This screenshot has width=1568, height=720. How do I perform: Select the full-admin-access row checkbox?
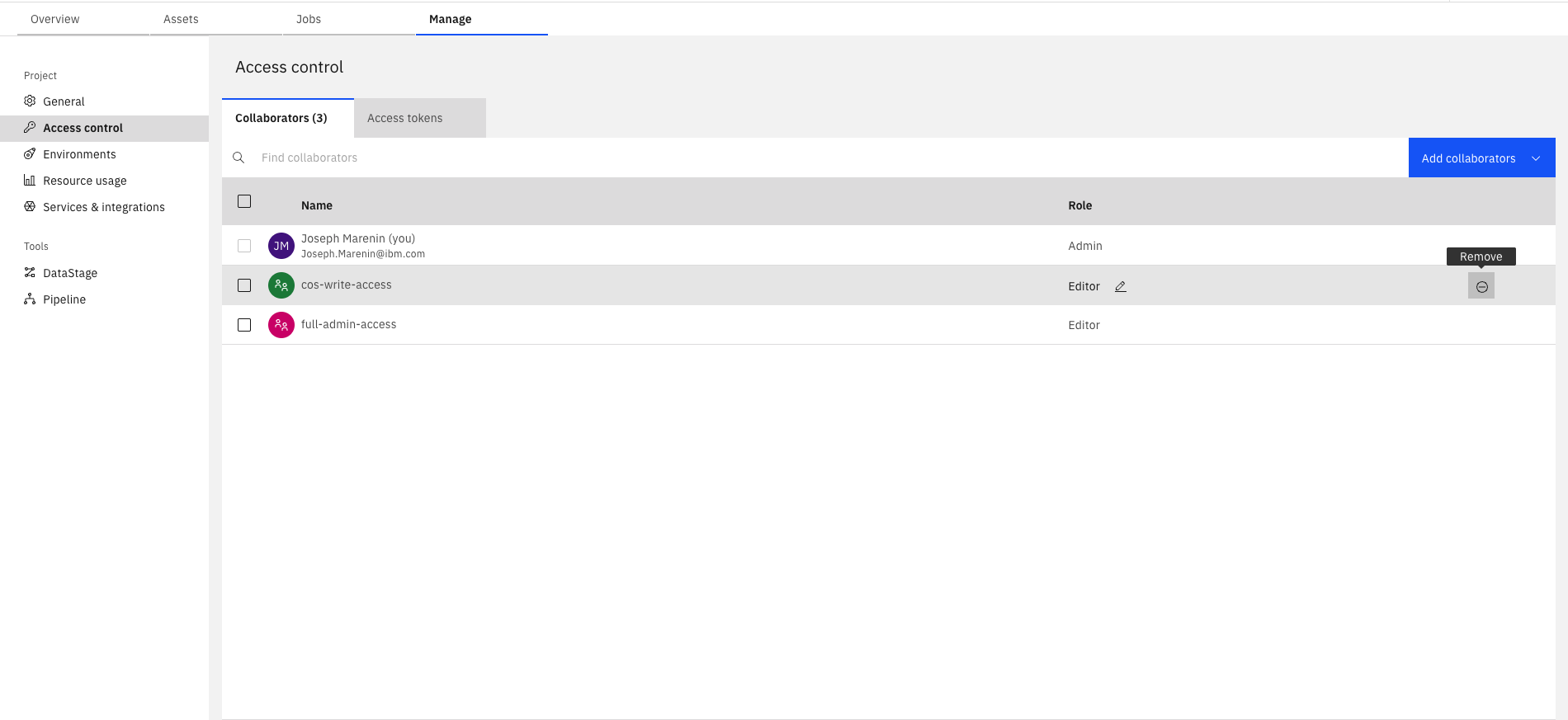tap(244, 325)
